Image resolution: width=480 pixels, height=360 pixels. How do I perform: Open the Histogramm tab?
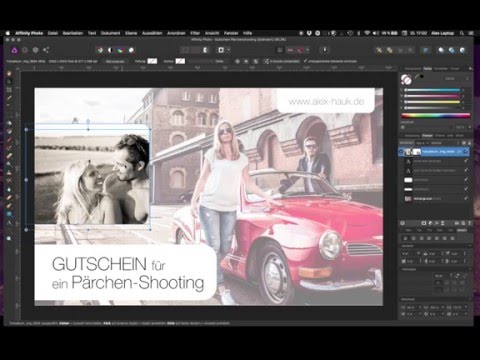[413, 69]
